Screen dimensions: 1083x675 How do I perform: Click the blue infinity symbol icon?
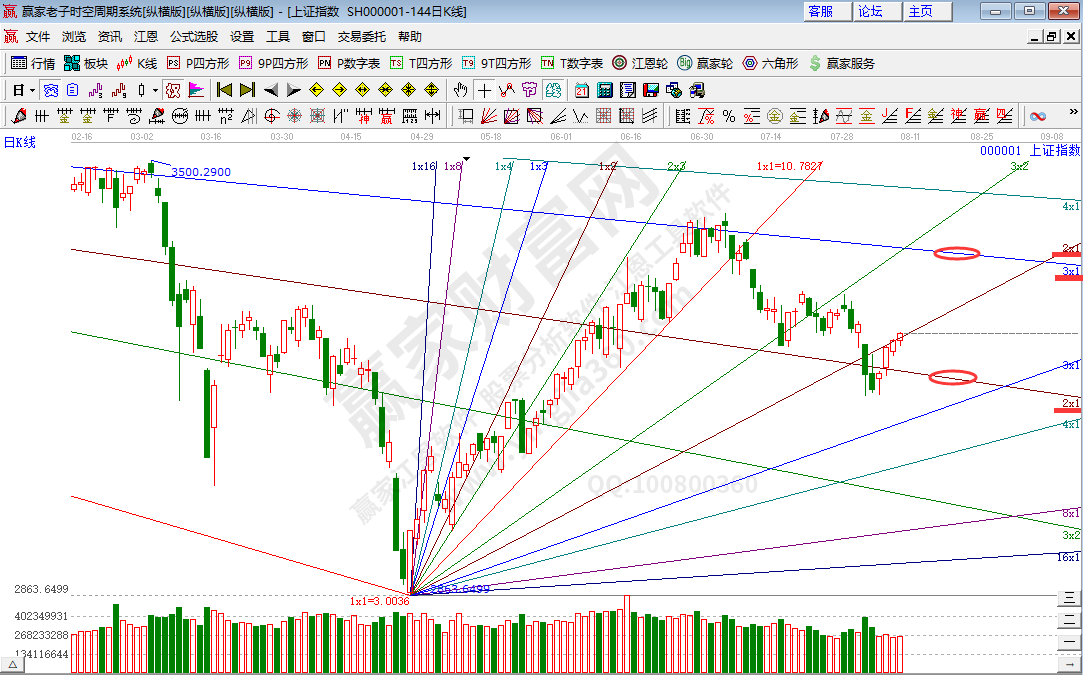[x=1037, y=116]
